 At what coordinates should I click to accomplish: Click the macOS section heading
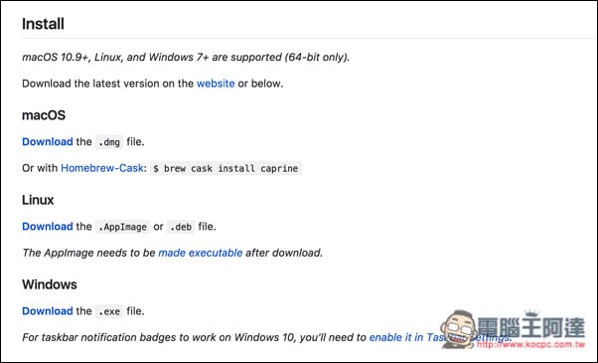tap(44, 115)
